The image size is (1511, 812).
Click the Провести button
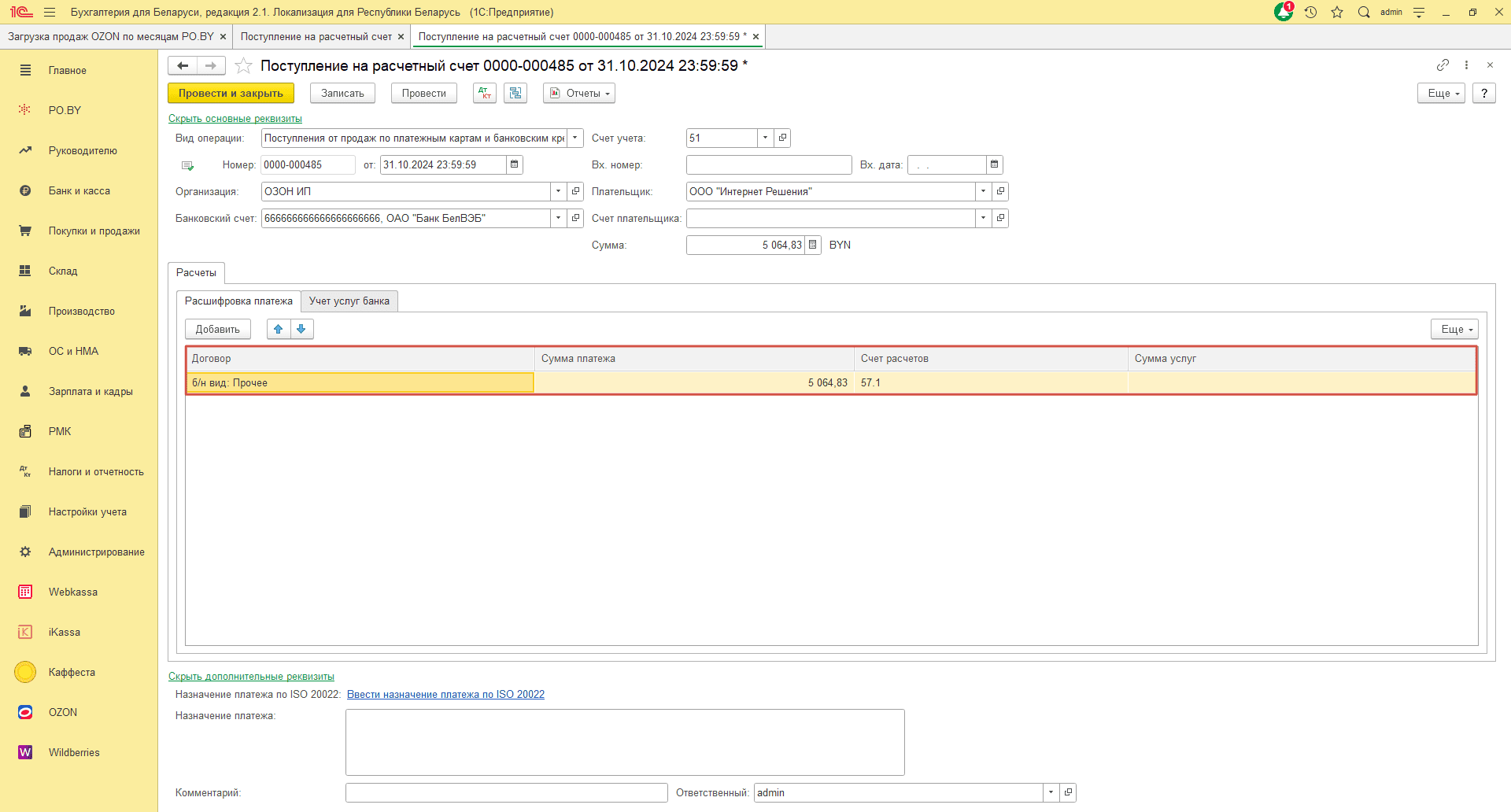pos(423,93)
